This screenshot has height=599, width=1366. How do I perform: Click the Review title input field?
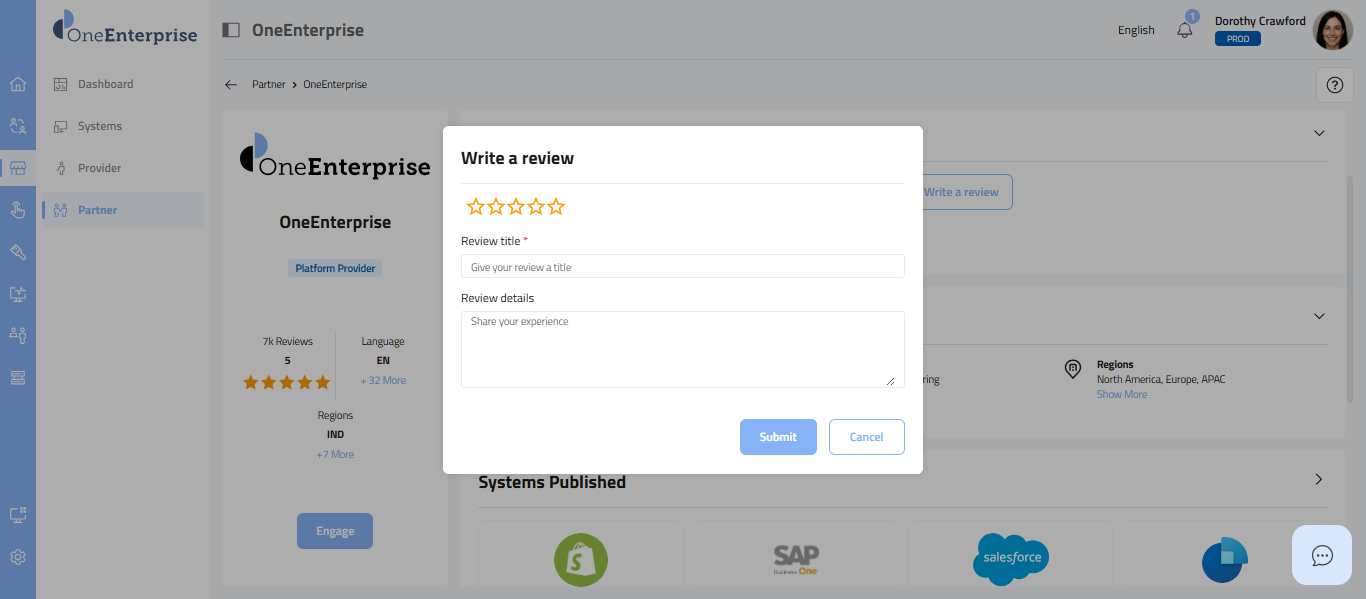tap(682, 267)
